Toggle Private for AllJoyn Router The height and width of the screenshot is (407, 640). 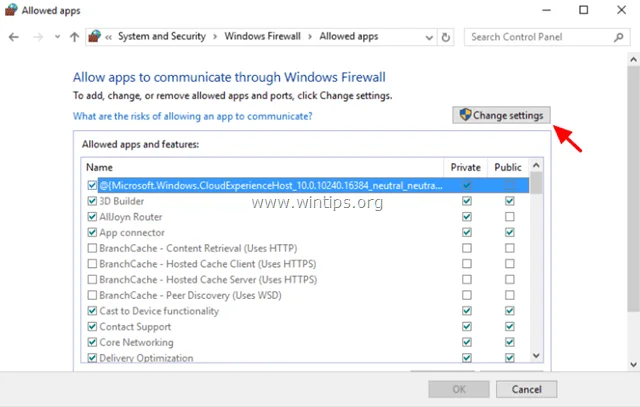pyautogui.click(x=467, y=216)
